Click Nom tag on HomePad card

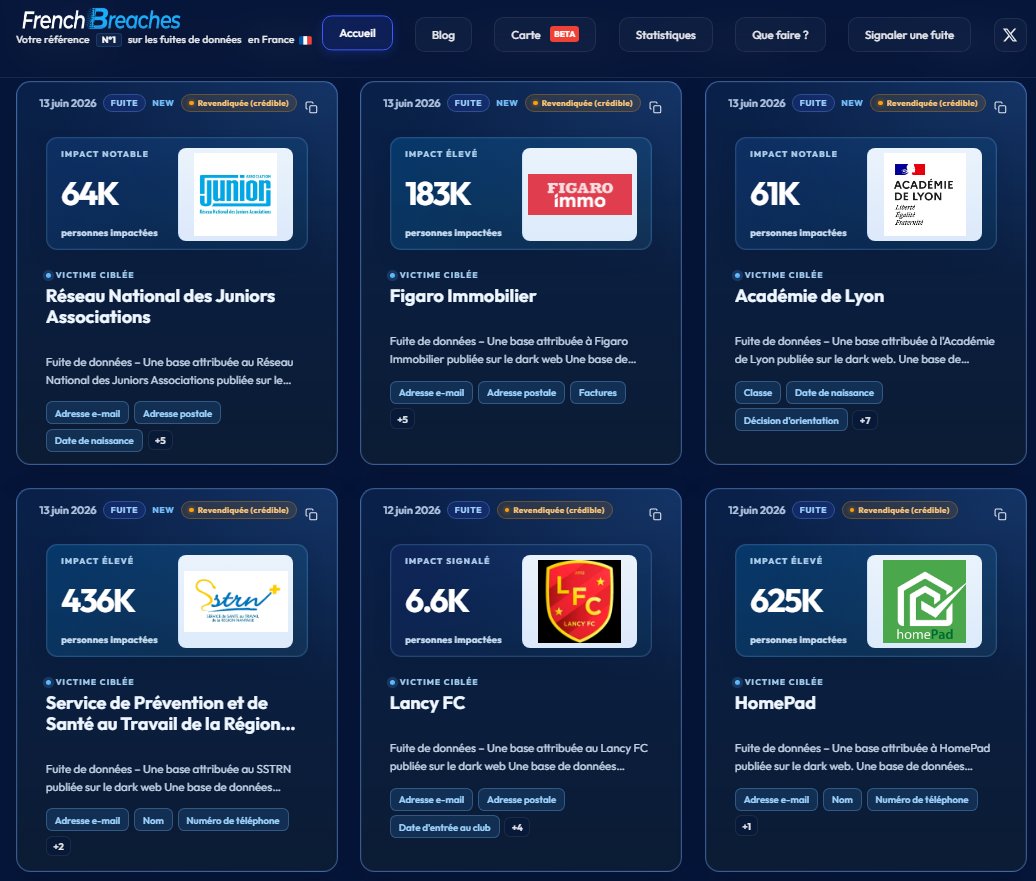[842, 800]
